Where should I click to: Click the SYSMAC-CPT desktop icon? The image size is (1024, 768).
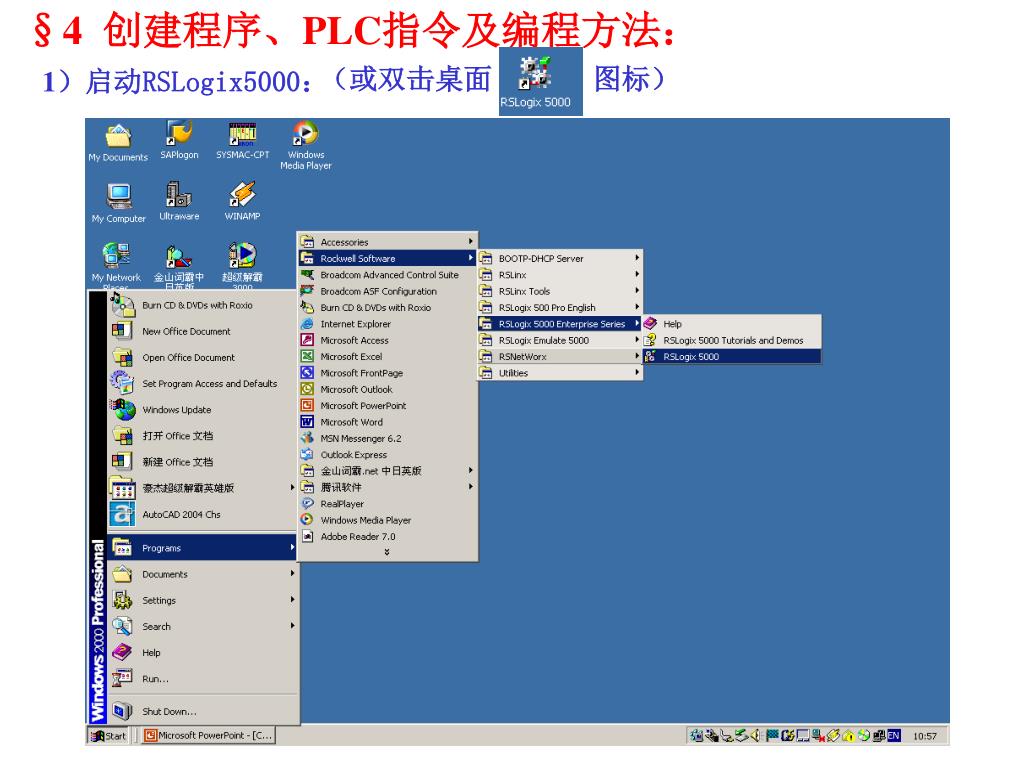242,140
